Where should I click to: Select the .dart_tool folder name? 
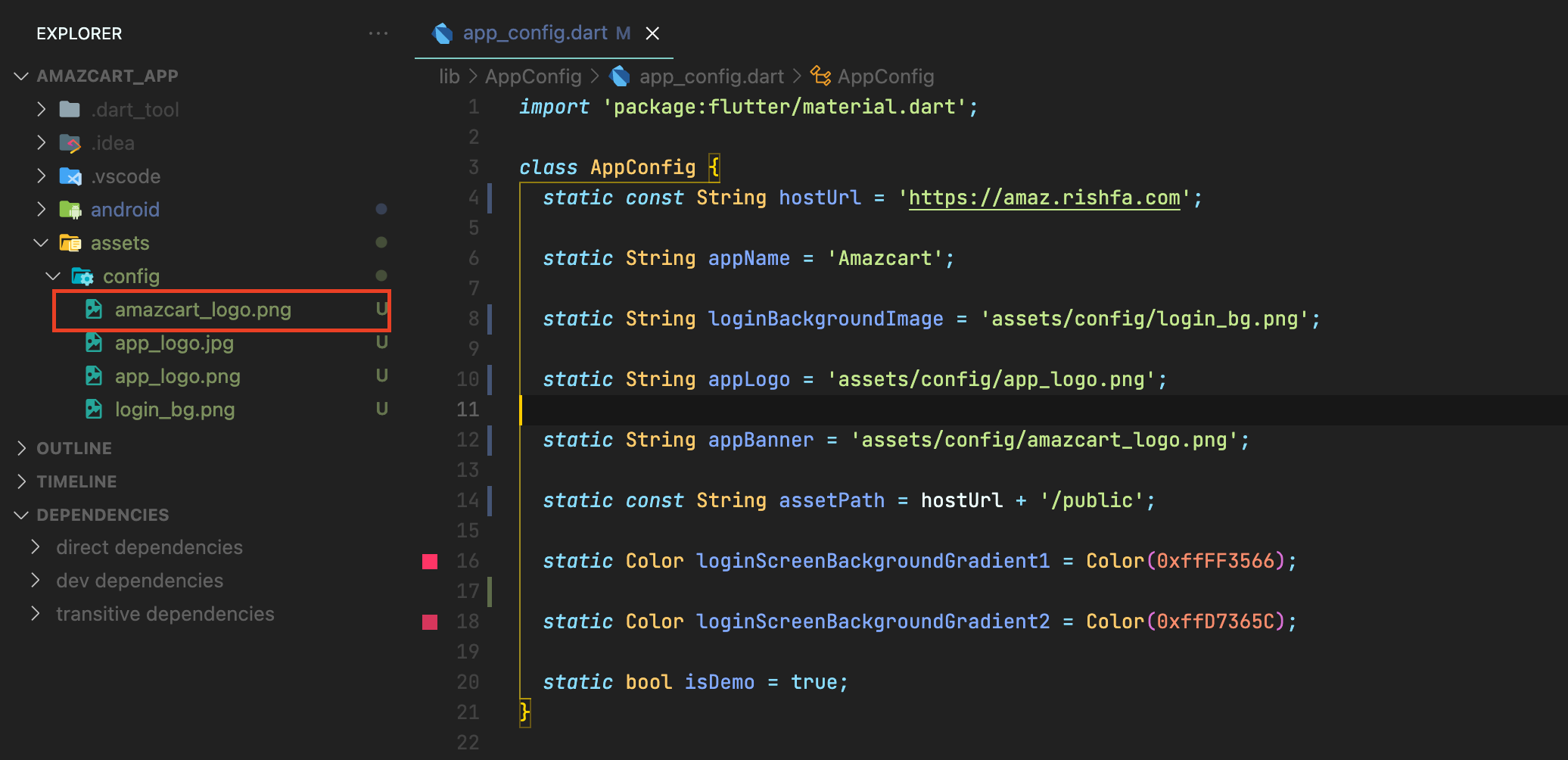coord(135,110)
